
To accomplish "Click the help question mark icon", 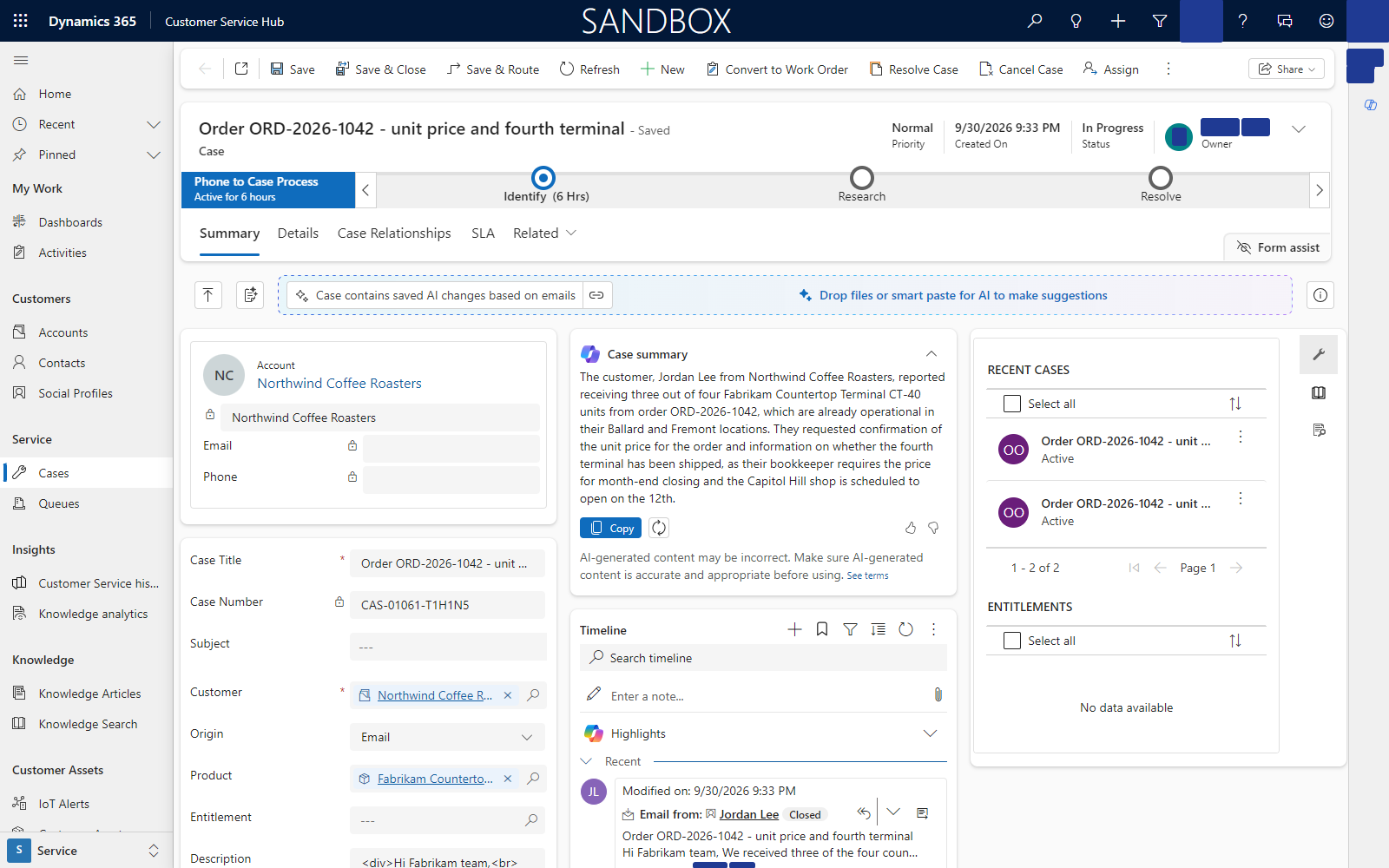I will coord(1243,21).
